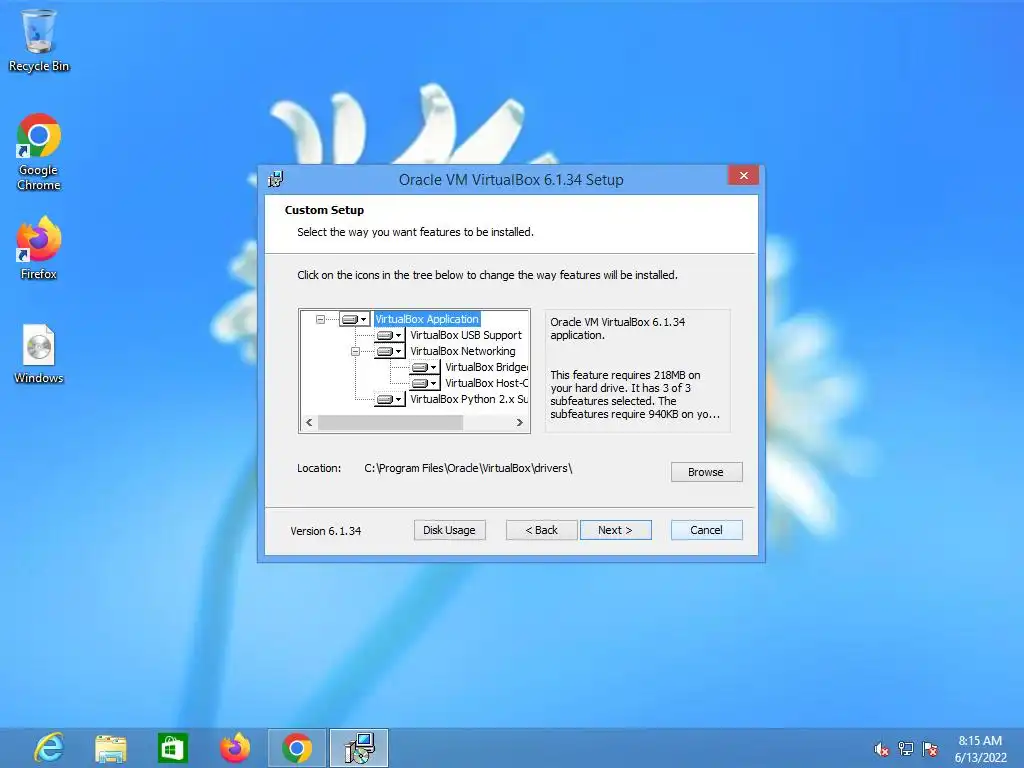Open the Recycle Bin desktop icon
1024x768 pixels.
(39, 41)
